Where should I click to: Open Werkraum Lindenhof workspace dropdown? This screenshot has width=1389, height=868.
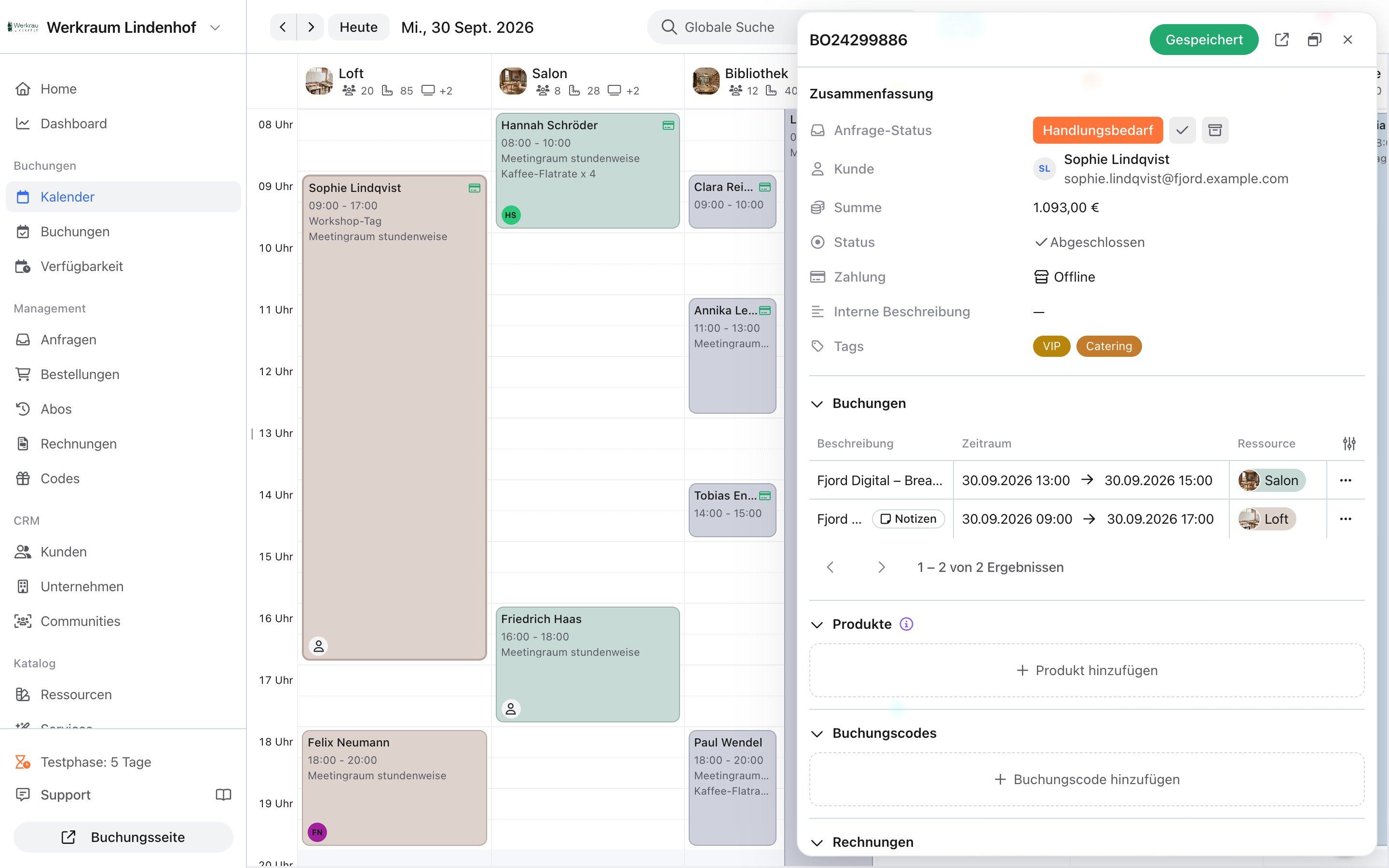tap(215, 27)
